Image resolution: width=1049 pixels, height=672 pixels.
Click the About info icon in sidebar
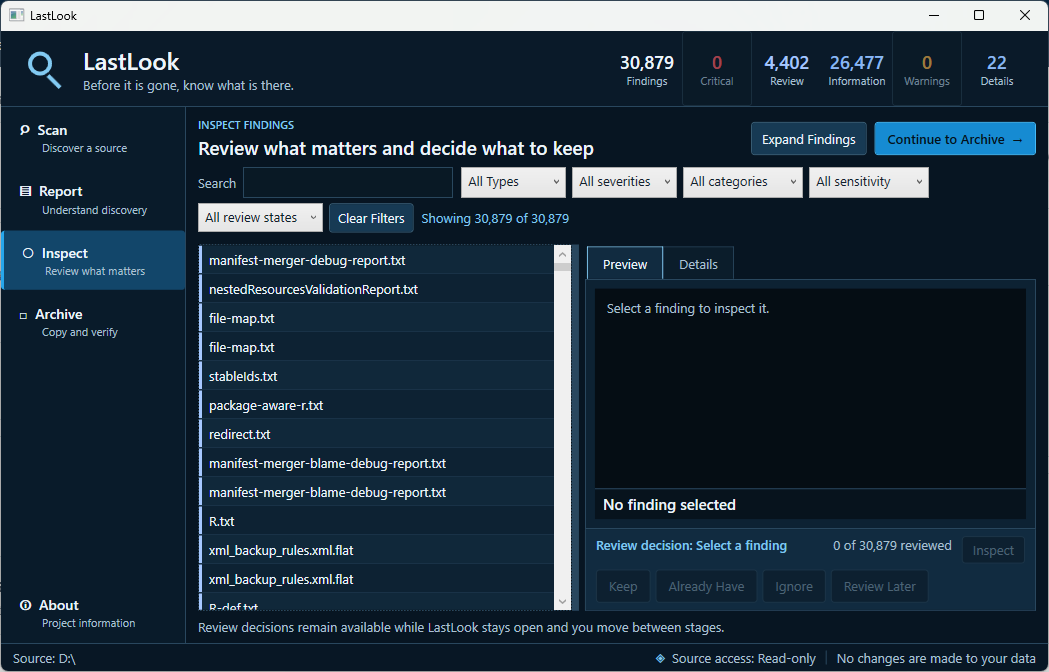(25, 605)
